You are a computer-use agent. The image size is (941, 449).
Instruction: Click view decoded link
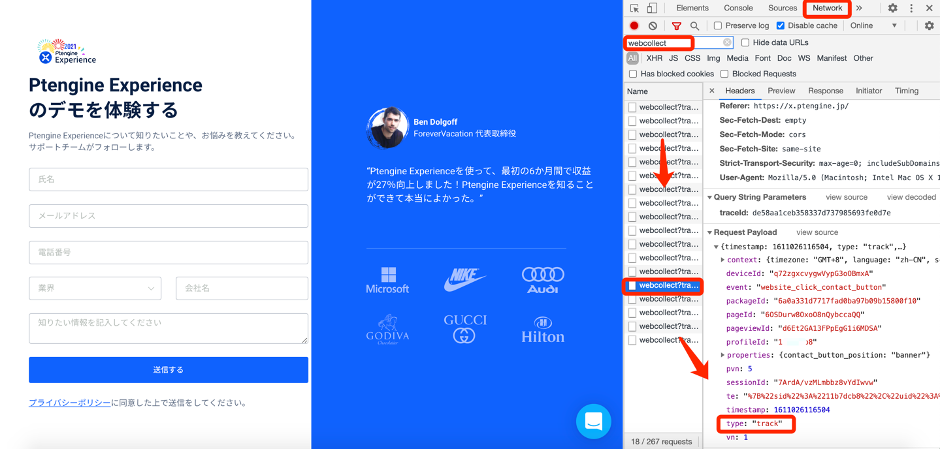click(x=911, y=197)
